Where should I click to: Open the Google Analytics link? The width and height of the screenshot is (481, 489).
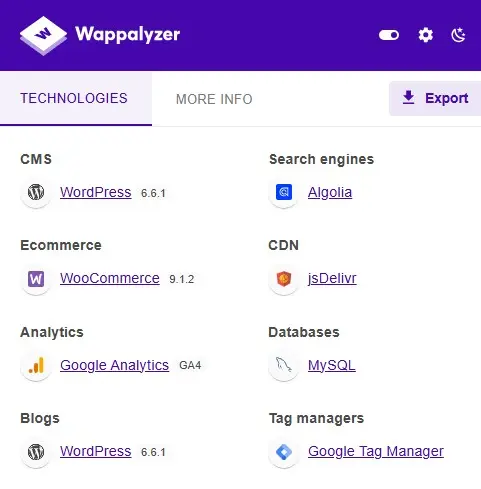tap(114, 365)
